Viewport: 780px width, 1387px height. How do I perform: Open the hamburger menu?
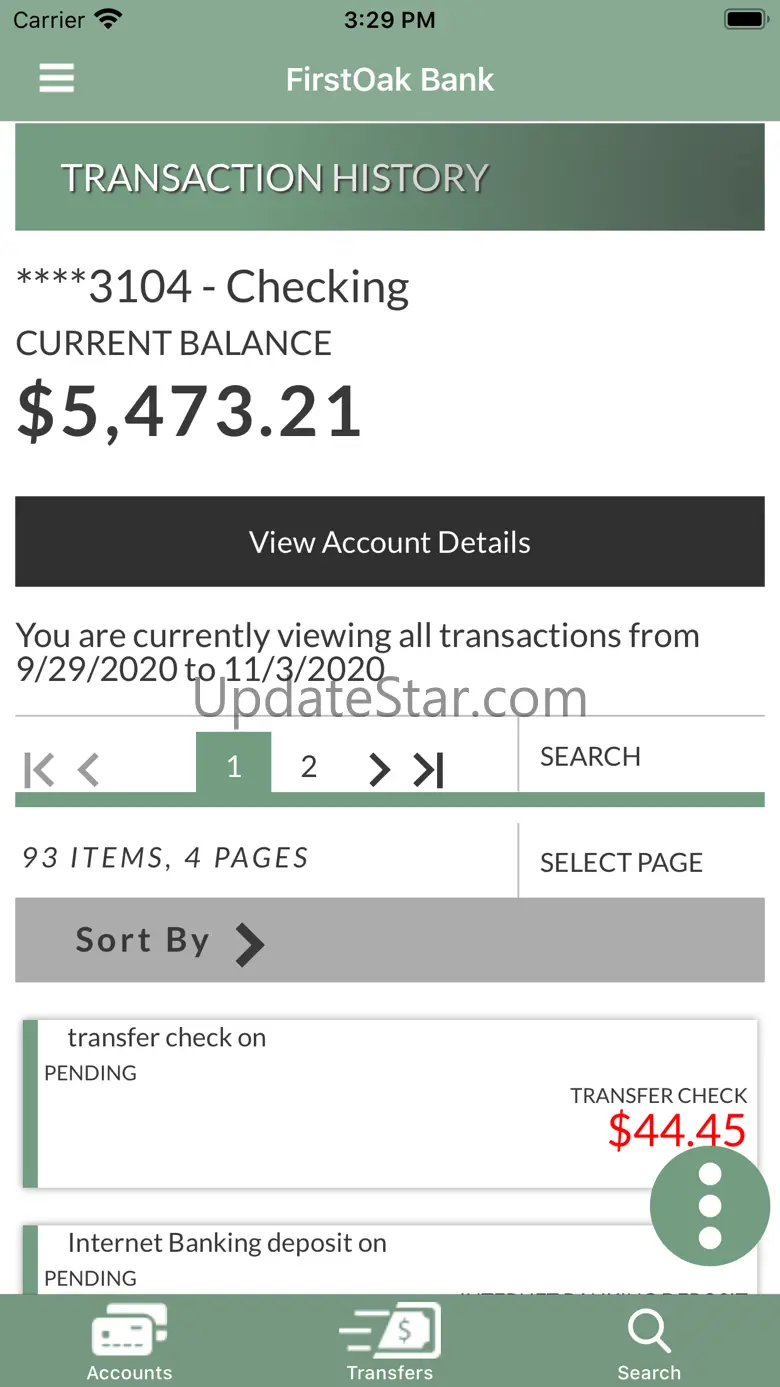(57, 79)
